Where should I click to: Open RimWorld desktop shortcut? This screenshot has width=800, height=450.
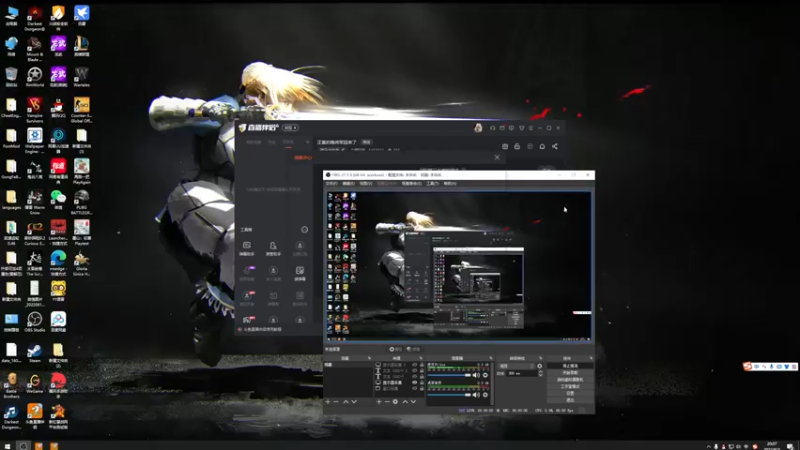point(35,77)
